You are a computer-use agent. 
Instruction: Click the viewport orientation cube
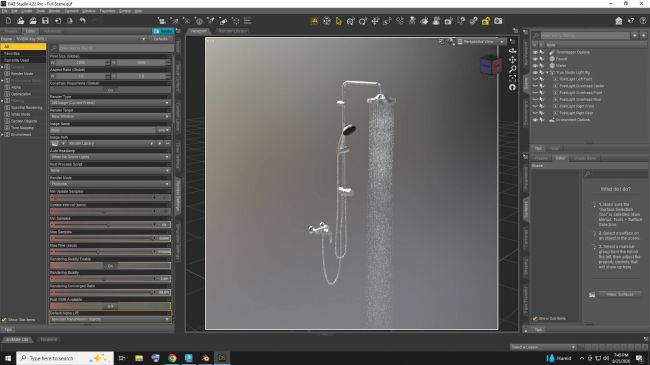pos(490,65)
